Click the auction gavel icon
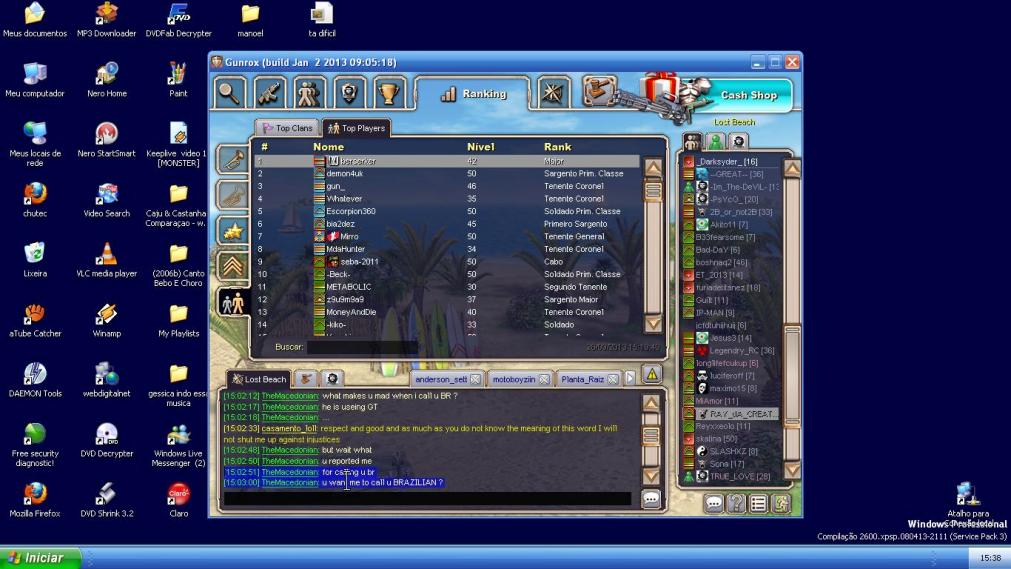This screenshot has height=569, width=1011. [x=600, y=91]
